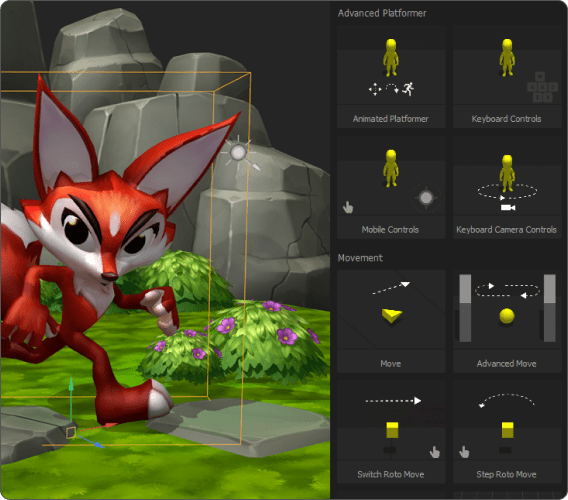Click the green Y-axis arrow handle
The height and width of the screenshot is (500, 568).
pyautogui.click(x=71, y=385)
